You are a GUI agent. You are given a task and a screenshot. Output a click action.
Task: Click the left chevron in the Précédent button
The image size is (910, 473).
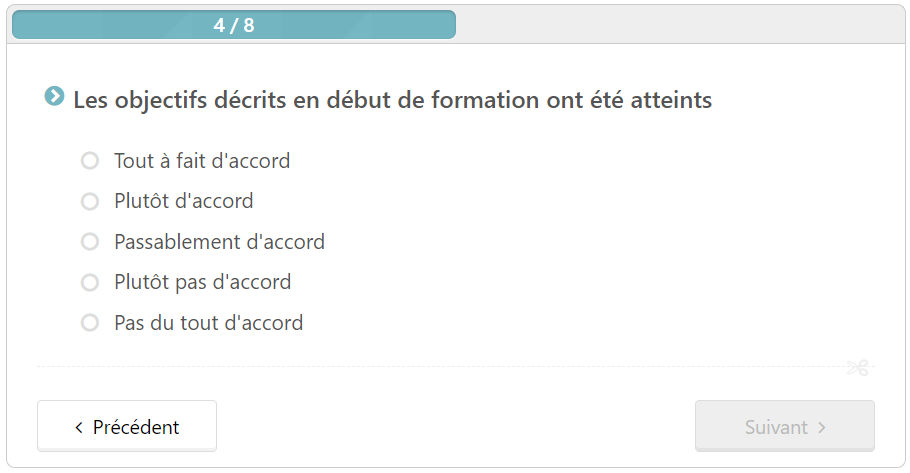[79, 428]
